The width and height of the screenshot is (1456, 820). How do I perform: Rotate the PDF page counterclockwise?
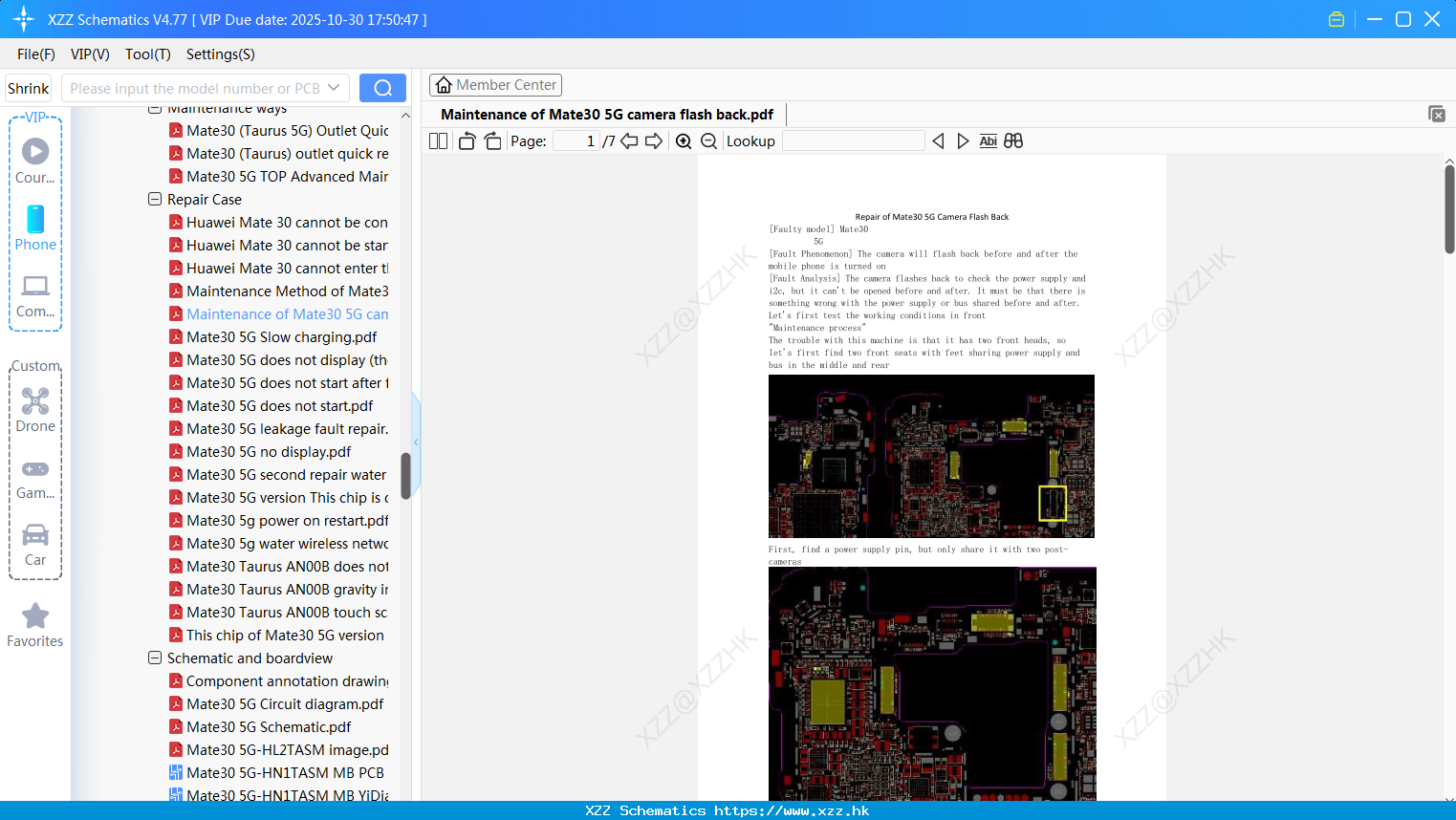click(467, 140)
